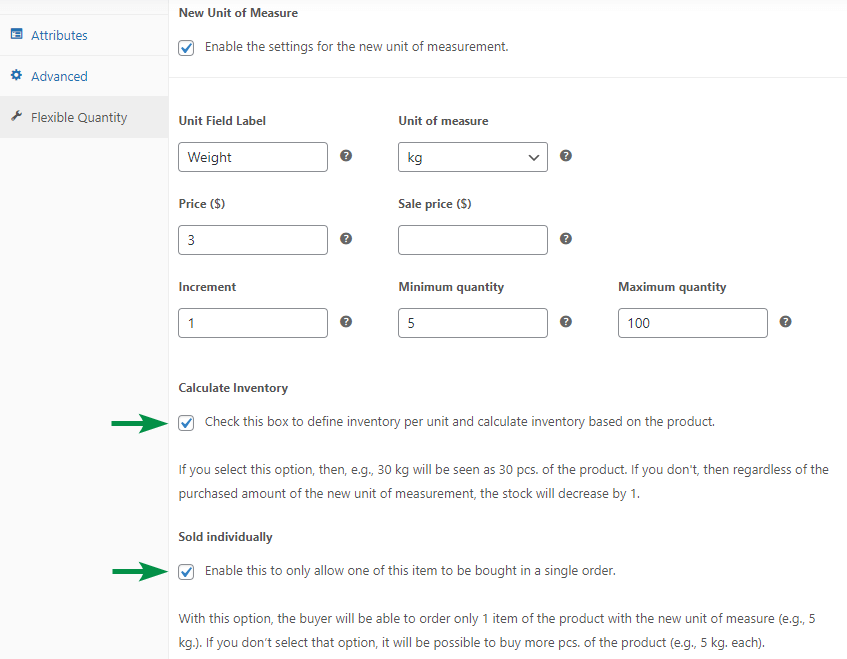This screenshot has height=659, width=847.
Task: Click the 'Price ($)' label
Action: click(x=202, y=204)
